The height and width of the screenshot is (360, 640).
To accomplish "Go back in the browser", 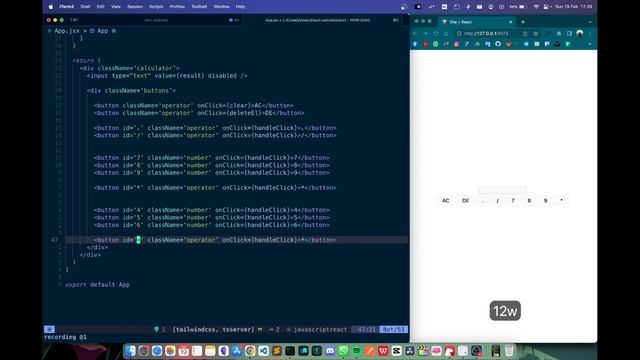I will (415, 33).
